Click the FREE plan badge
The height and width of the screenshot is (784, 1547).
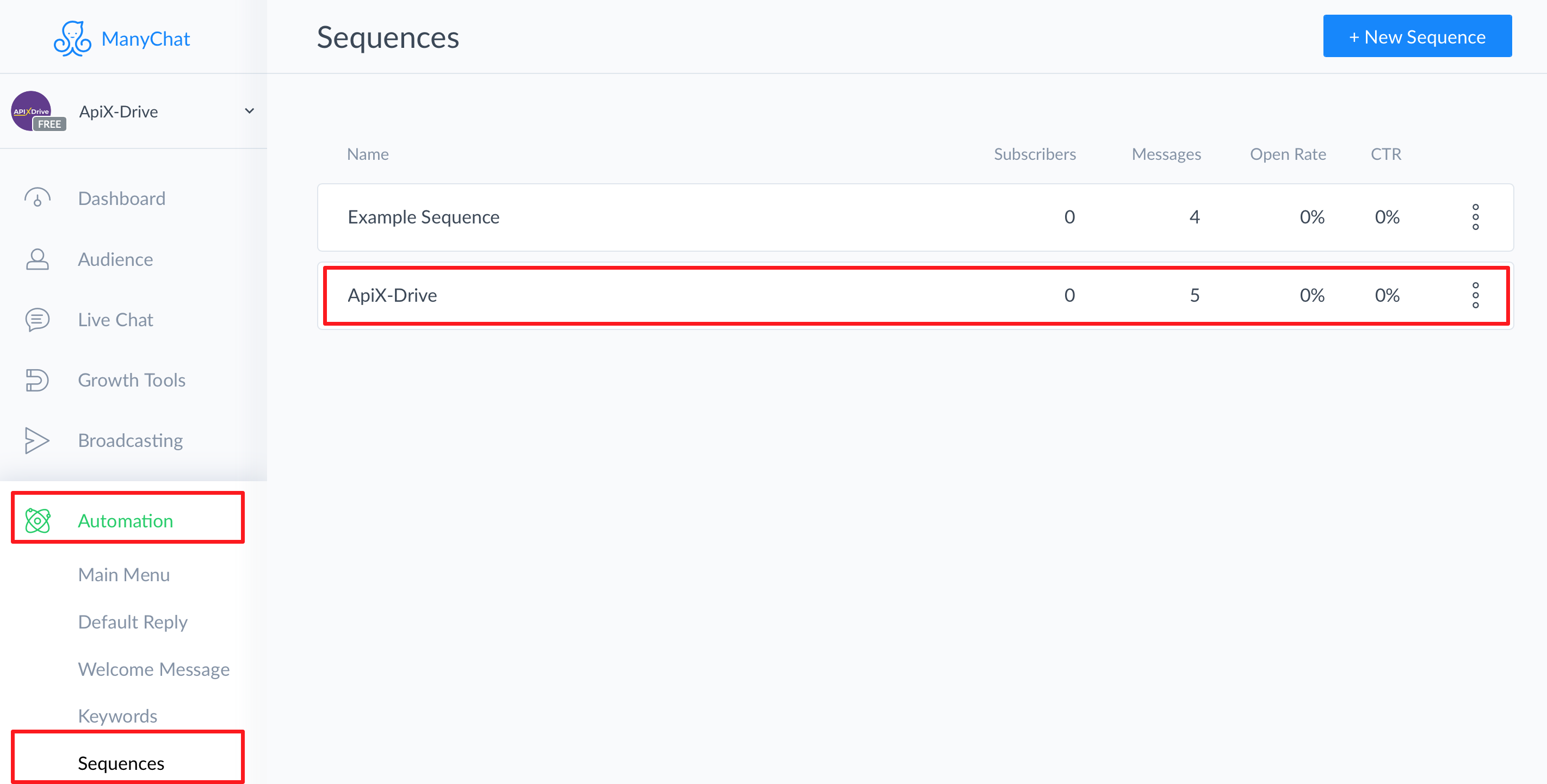49,125
